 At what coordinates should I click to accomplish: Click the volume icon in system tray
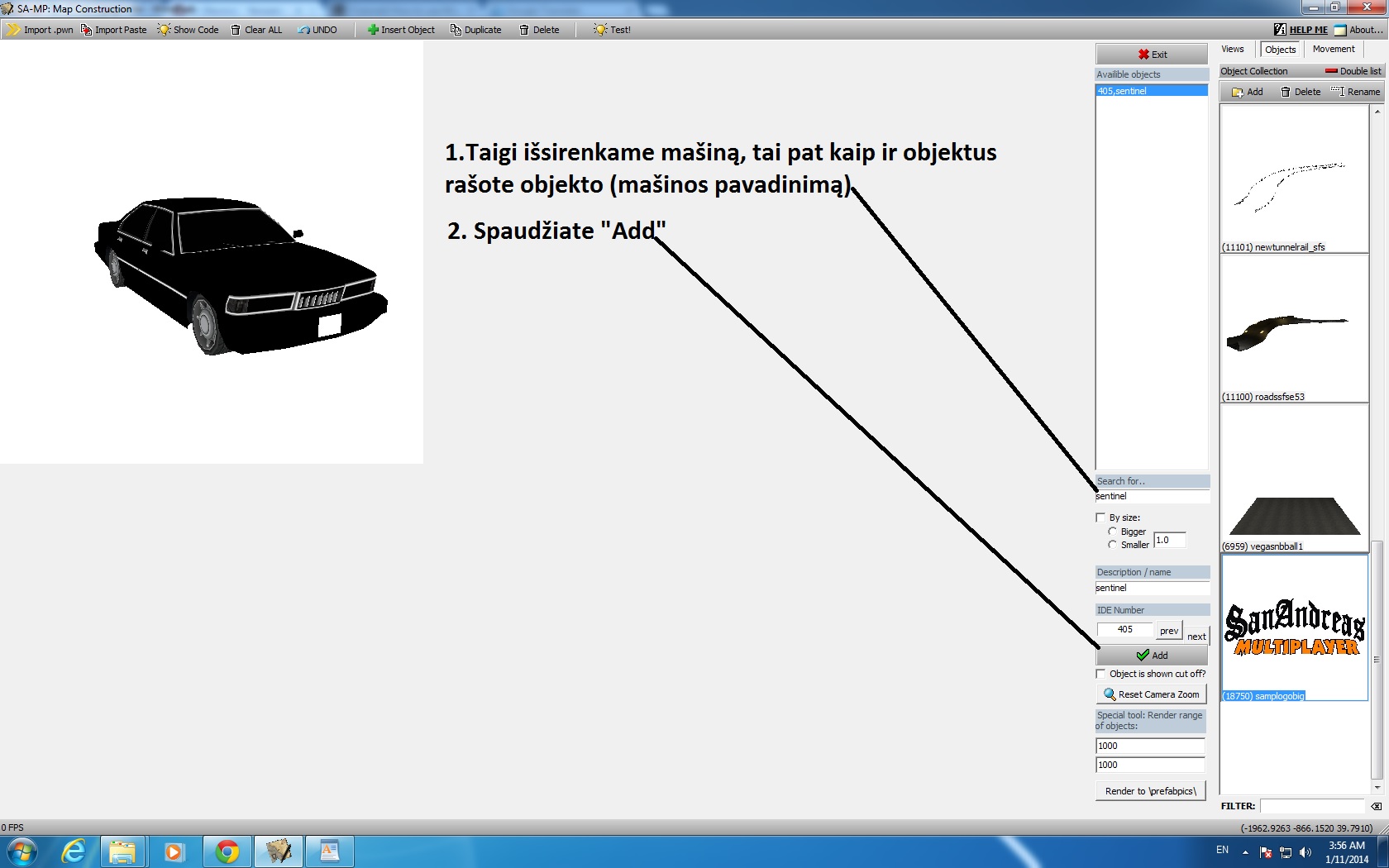pos(1305,852)
